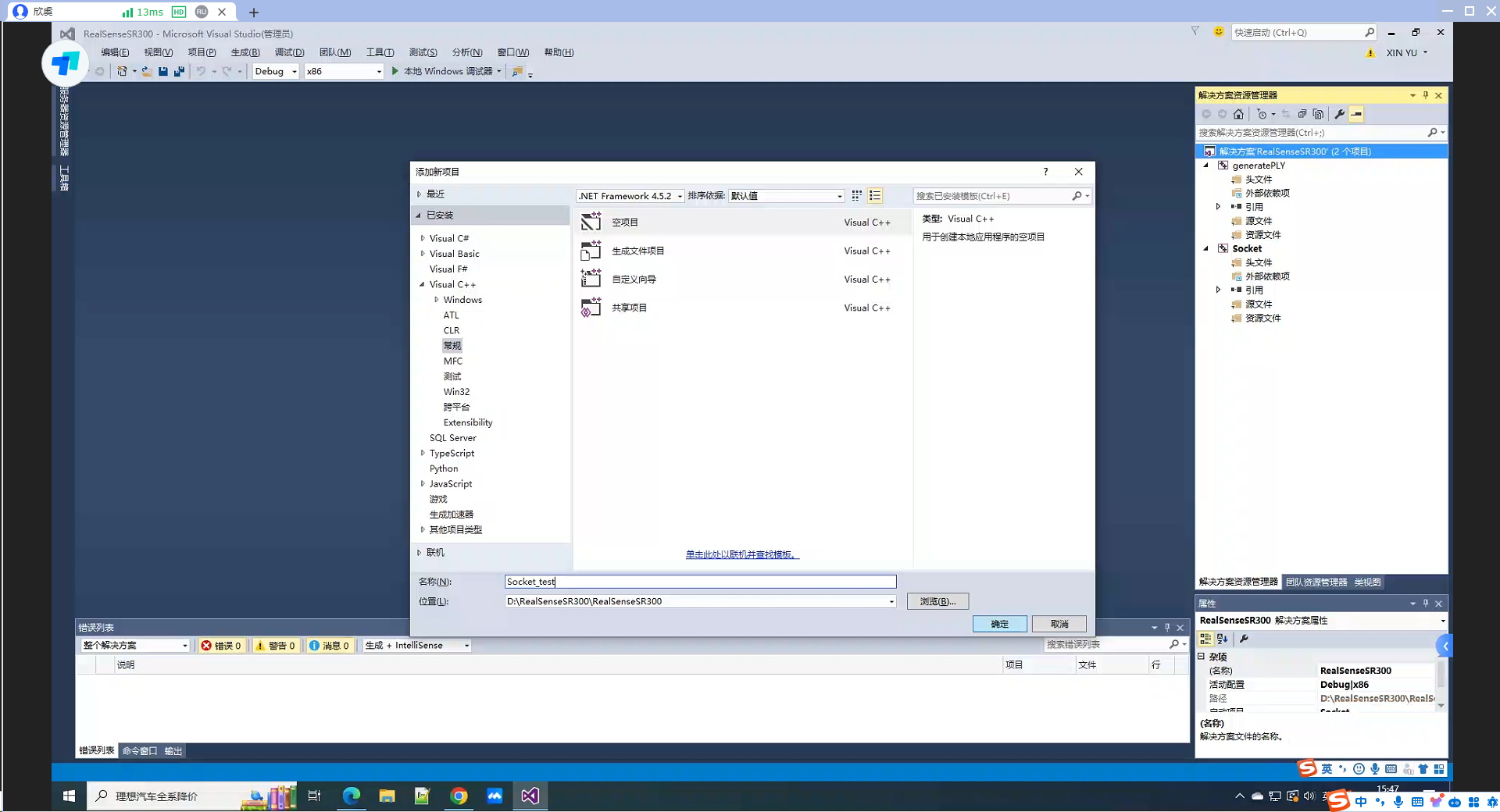Start the 本地 Windows 调试器 debugger

(x=444, y=71)
